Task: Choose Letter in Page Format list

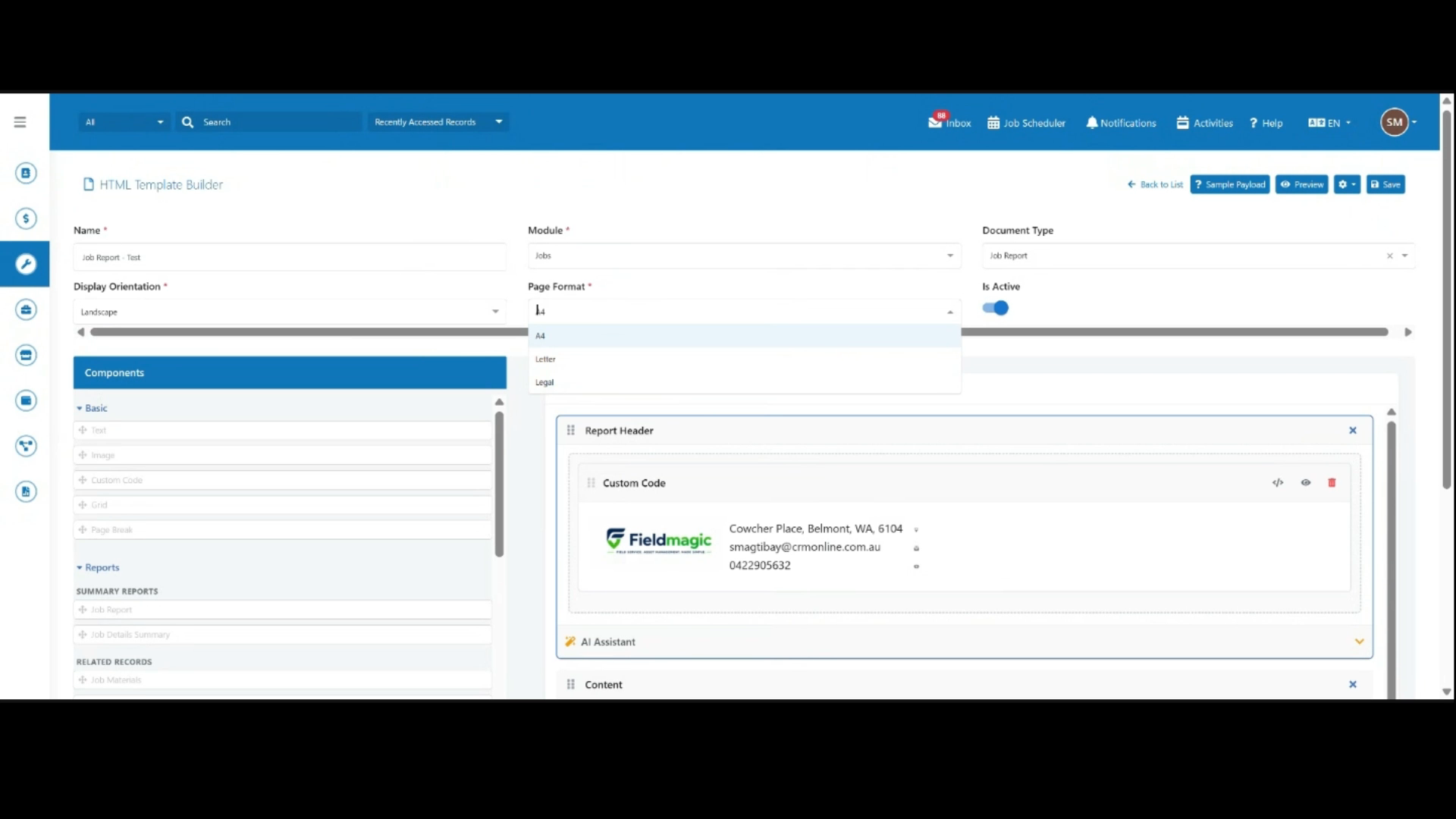Action: click(x=744, y=359)
